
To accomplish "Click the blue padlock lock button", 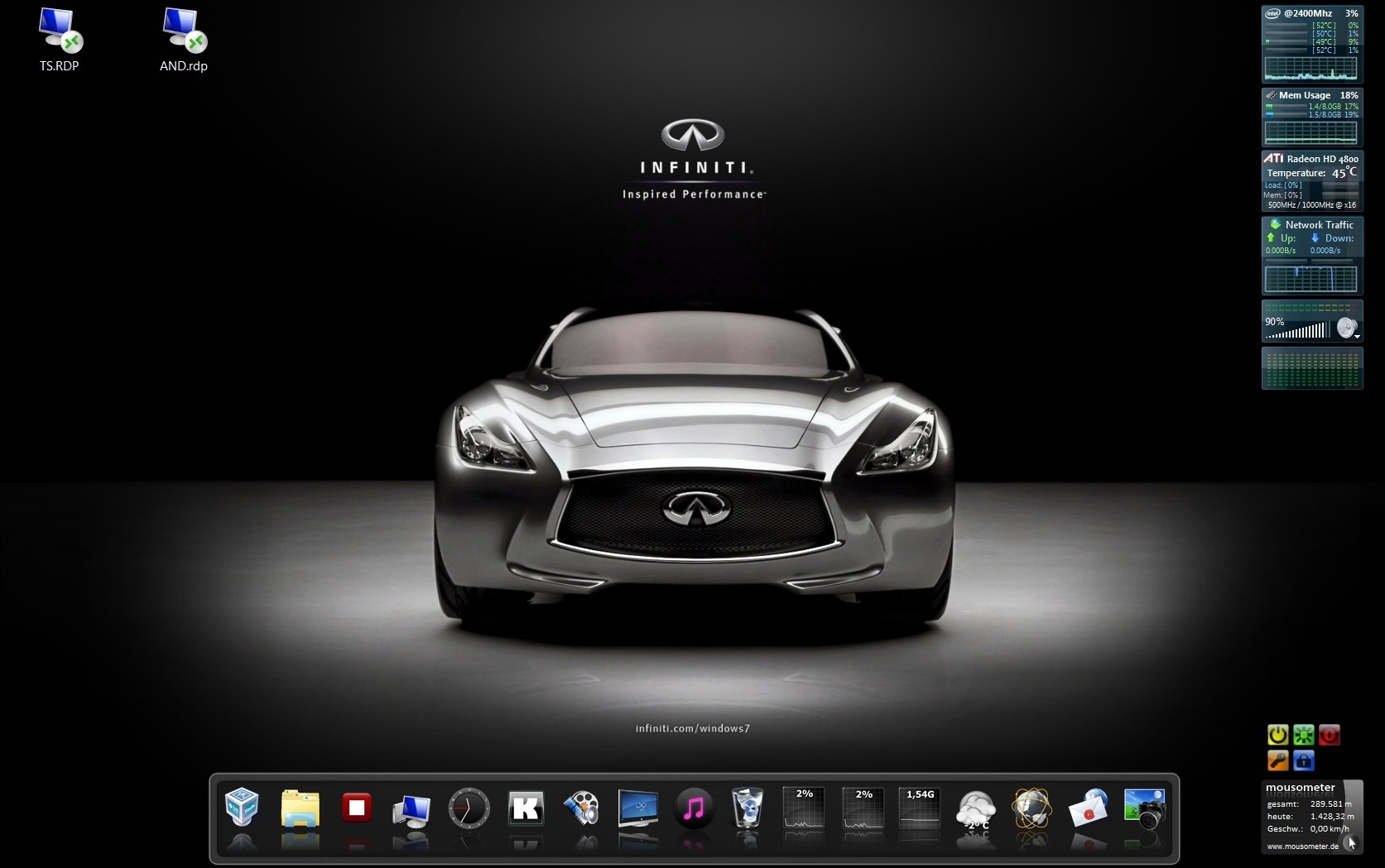I will 1304,760.
